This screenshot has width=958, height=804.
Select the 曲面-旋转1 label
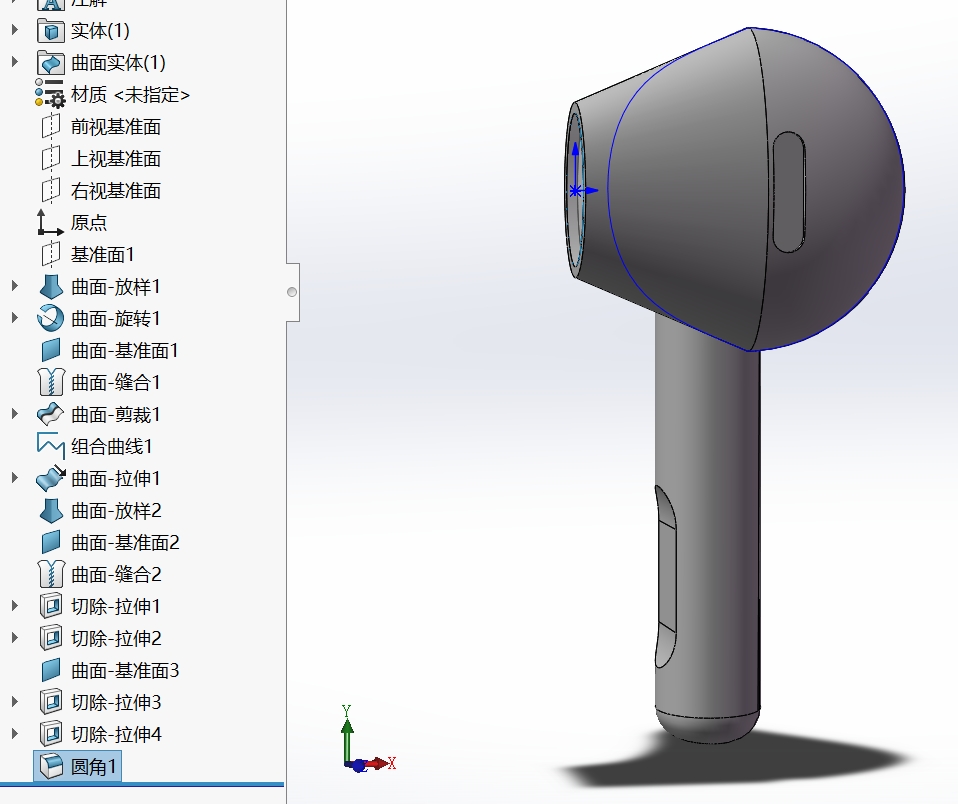click(115, 318)
